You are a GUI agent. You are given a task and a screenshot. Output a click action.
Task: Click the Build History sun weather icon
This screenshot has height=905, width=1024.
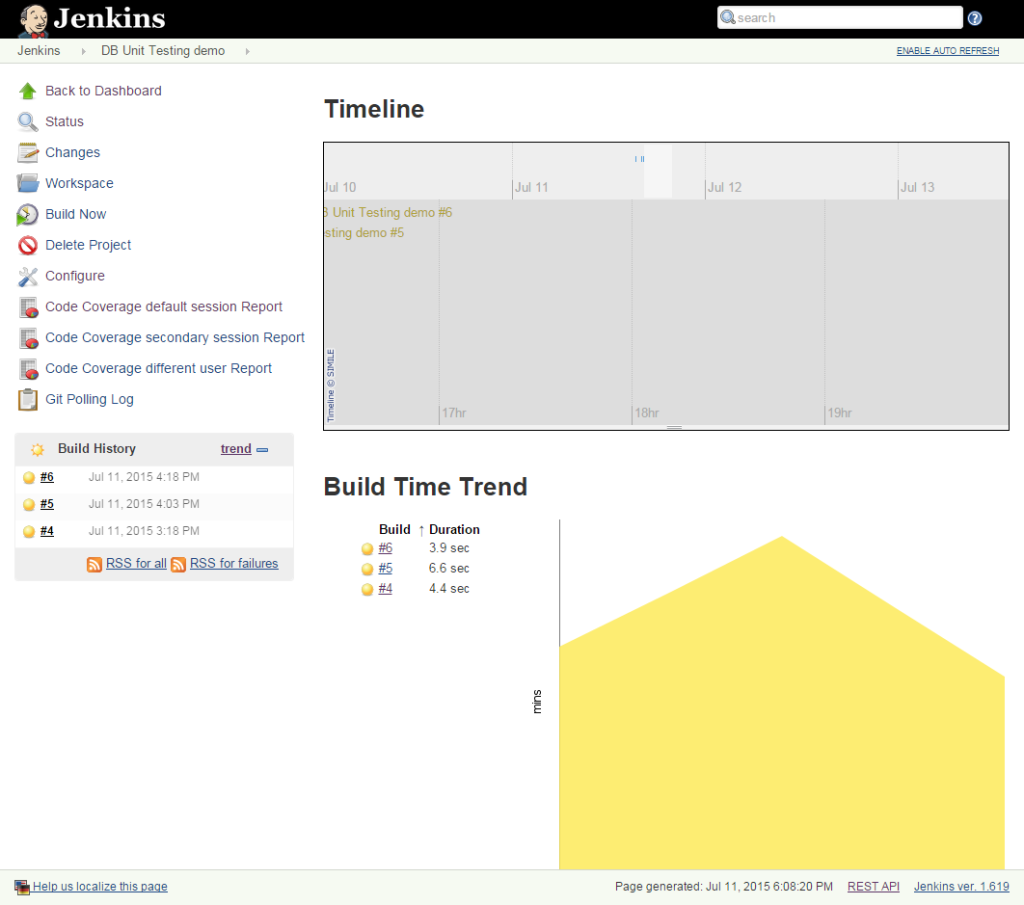coord(37,449)
